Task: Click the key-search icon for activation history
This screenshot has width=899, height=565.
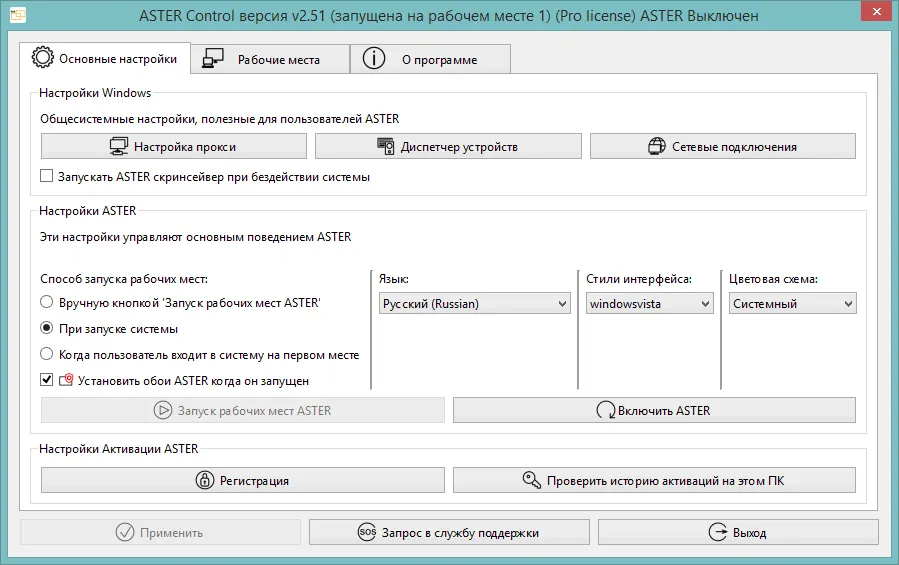Action: coord(532,481)
